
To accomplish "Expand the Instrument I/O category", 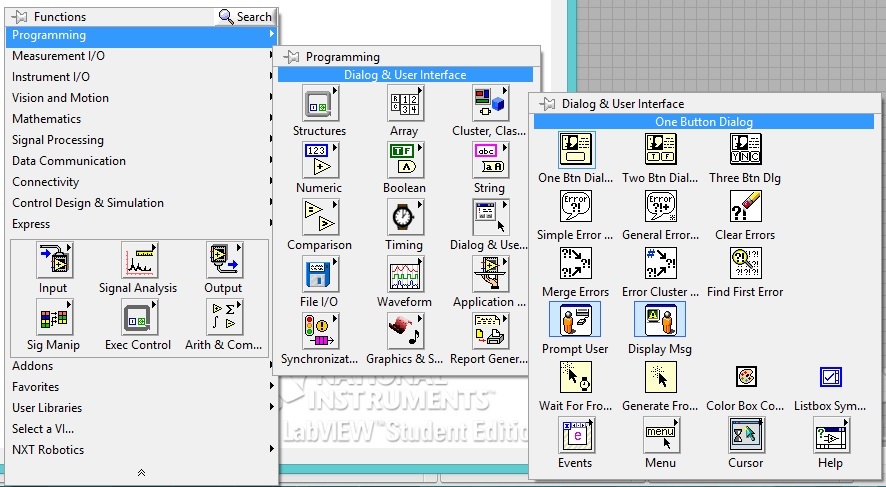I will tap(142, 77).
